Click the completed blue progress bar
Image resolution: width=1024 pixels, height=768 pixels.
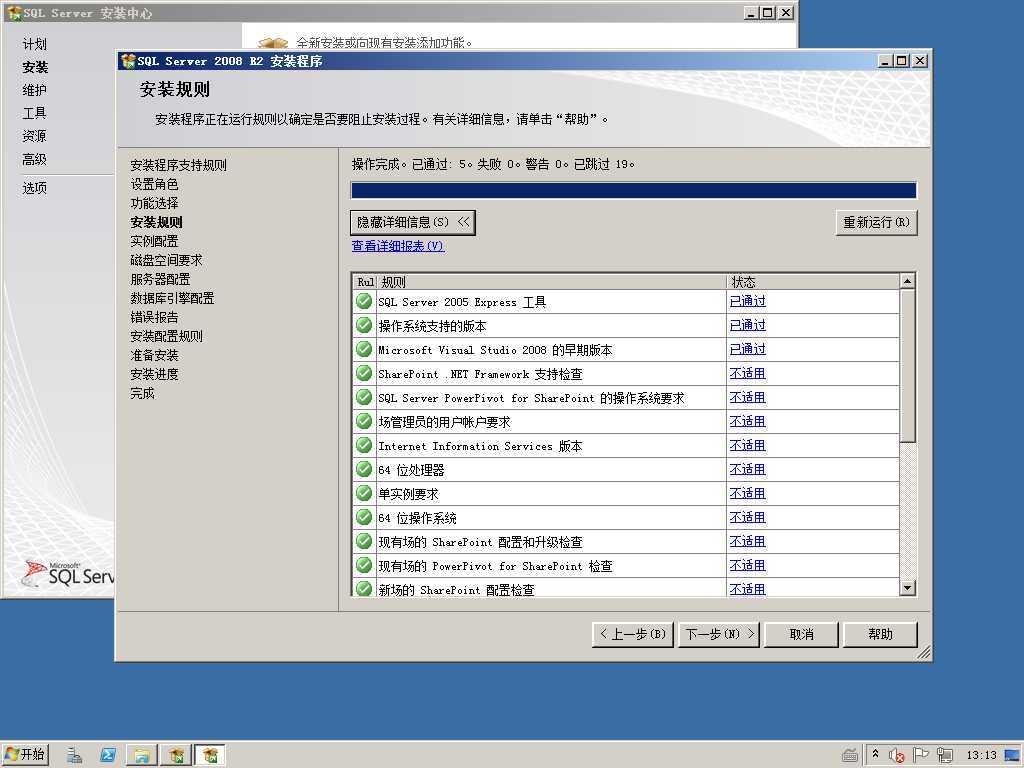633,190
